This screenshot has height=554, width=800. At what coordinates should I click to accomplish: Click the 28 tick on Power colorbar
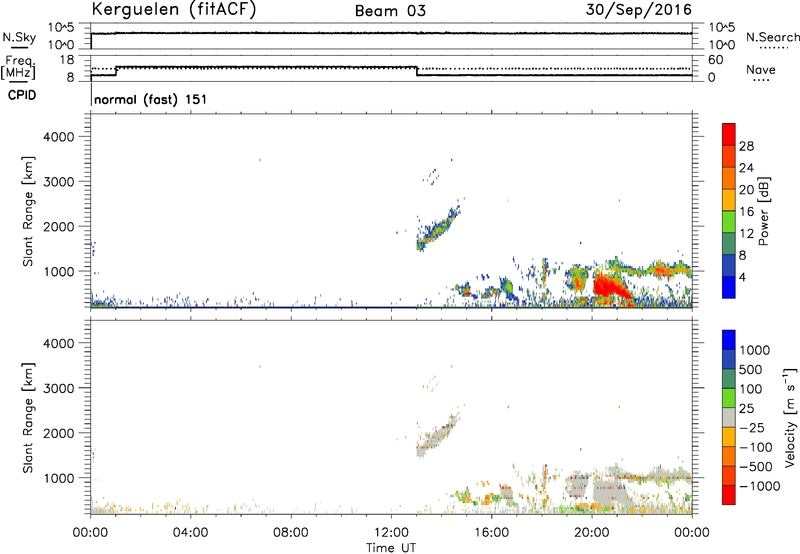point(746,146)
